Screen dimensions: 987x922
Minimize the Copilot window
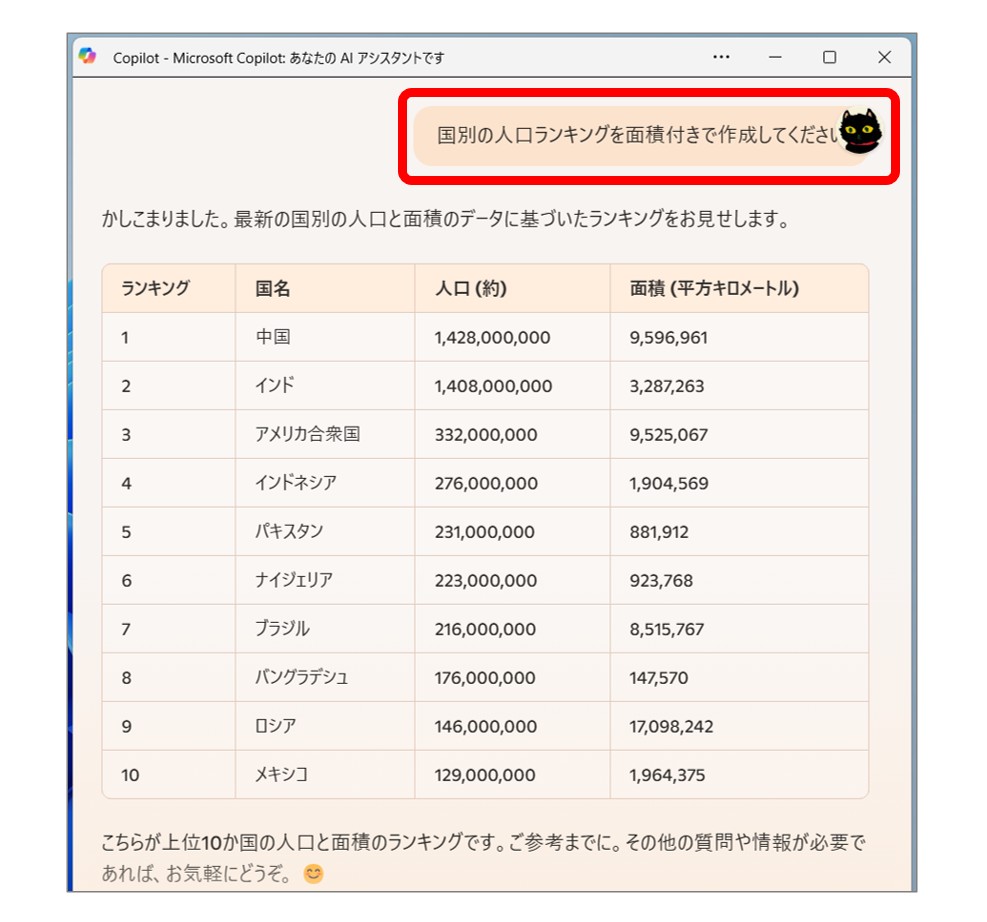(776, 57)
